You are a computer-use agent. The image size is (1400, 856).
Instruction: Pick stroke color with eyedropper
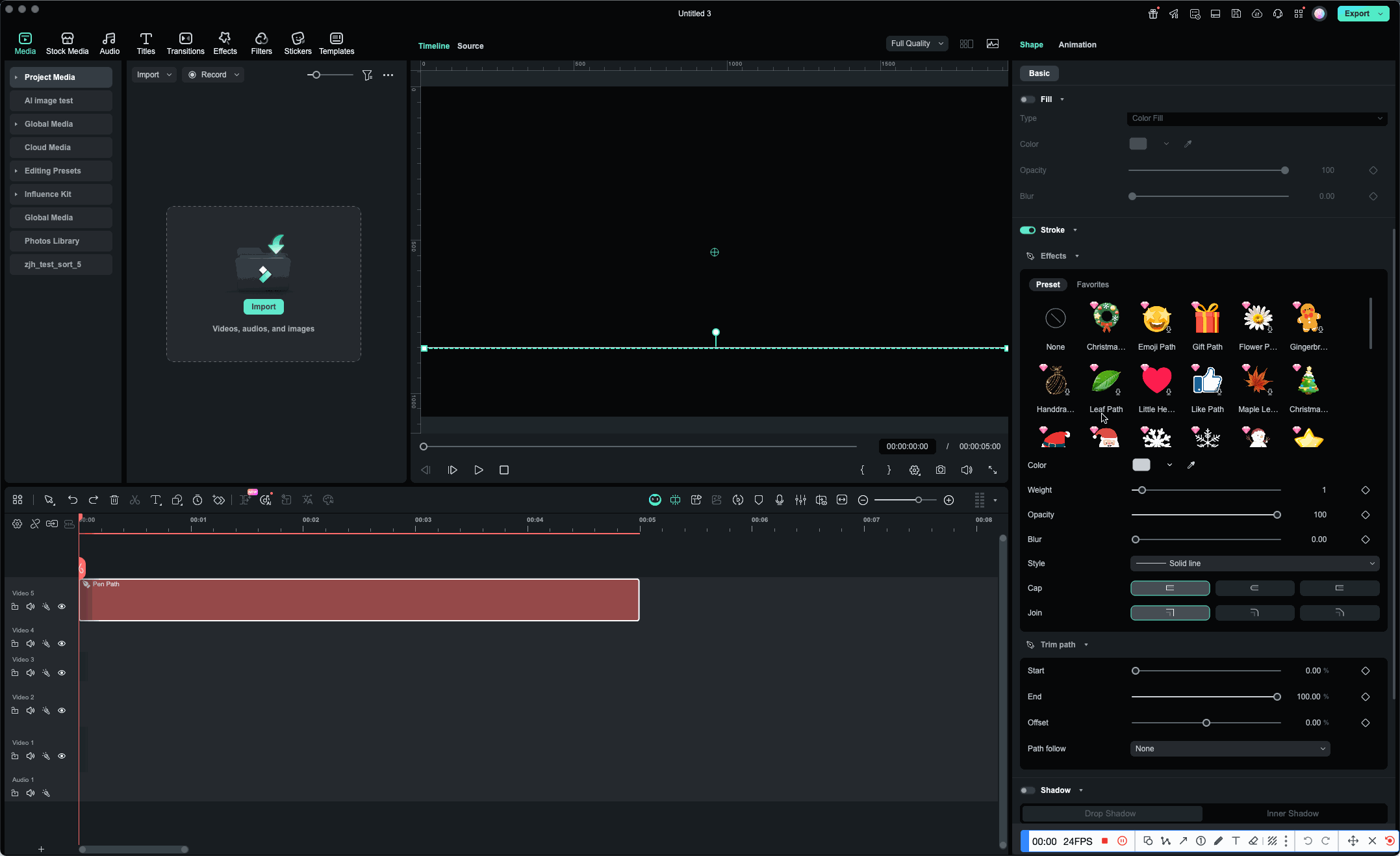(x=1191, y=465)
